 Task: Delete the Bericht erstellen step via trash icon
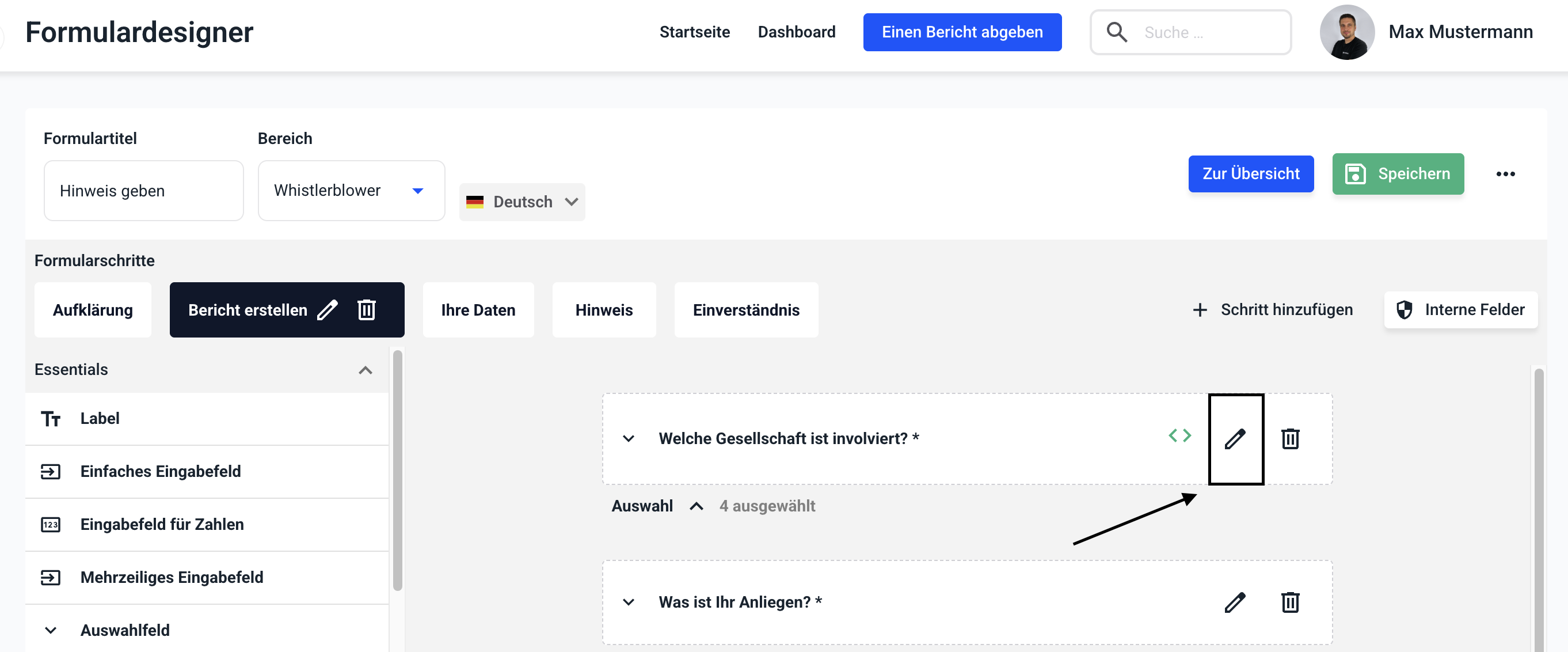coord(367,310)
